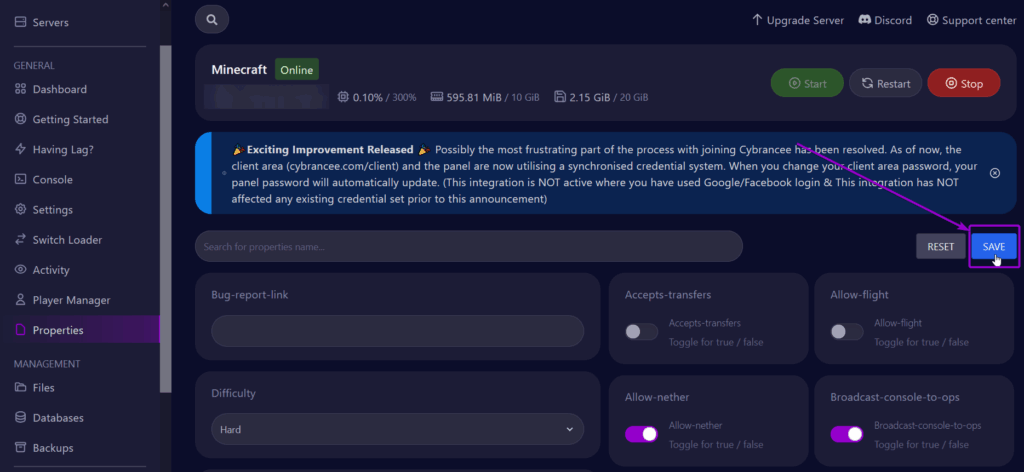Image resolution: width=1024 pixels, height=472 pixels.
Task: Click the Activity eye icon
Action: click(20, 269)
